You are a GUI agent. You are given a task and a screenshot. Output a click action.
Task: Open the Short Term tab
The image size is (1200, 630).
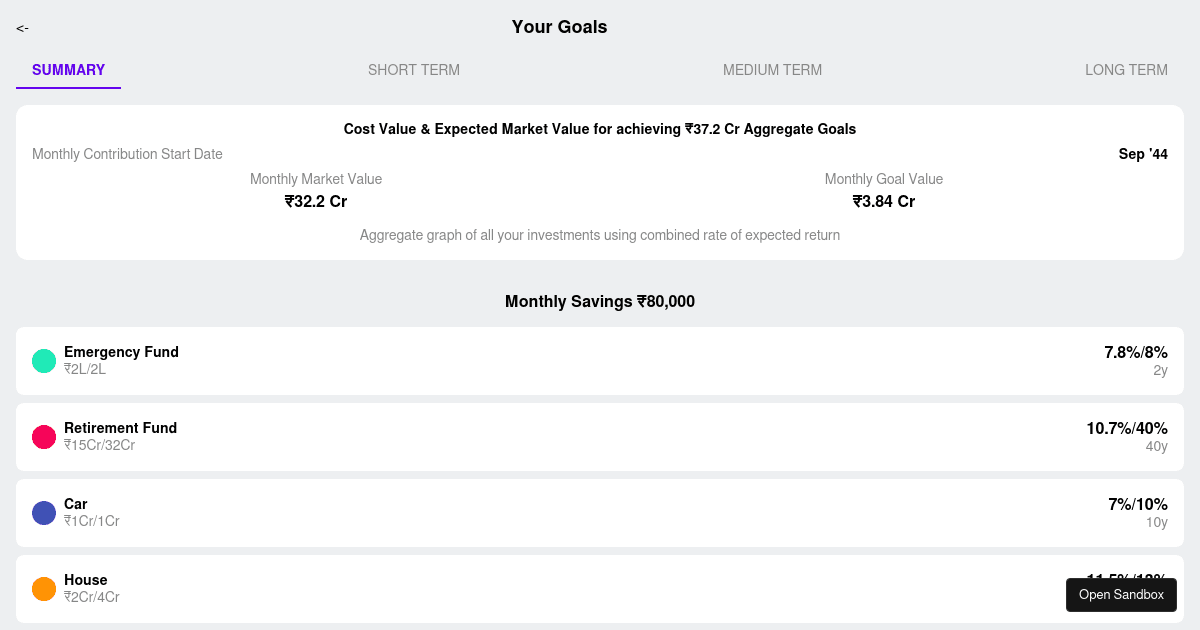[414, 70]
